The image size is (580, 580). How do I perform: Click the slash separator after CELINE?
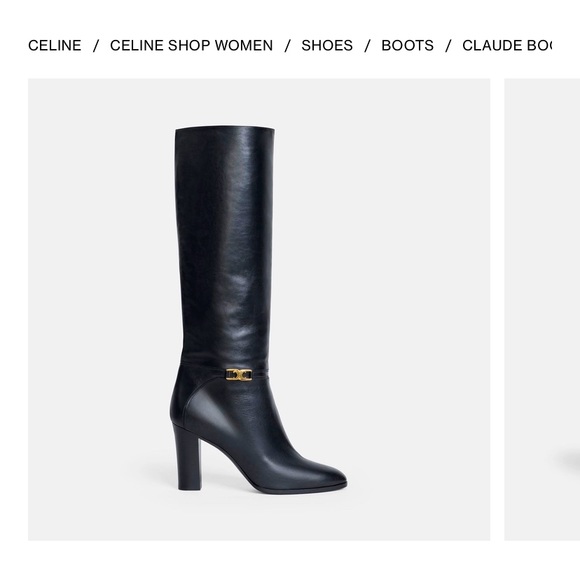pyautogui.click(x=96, y=46)
